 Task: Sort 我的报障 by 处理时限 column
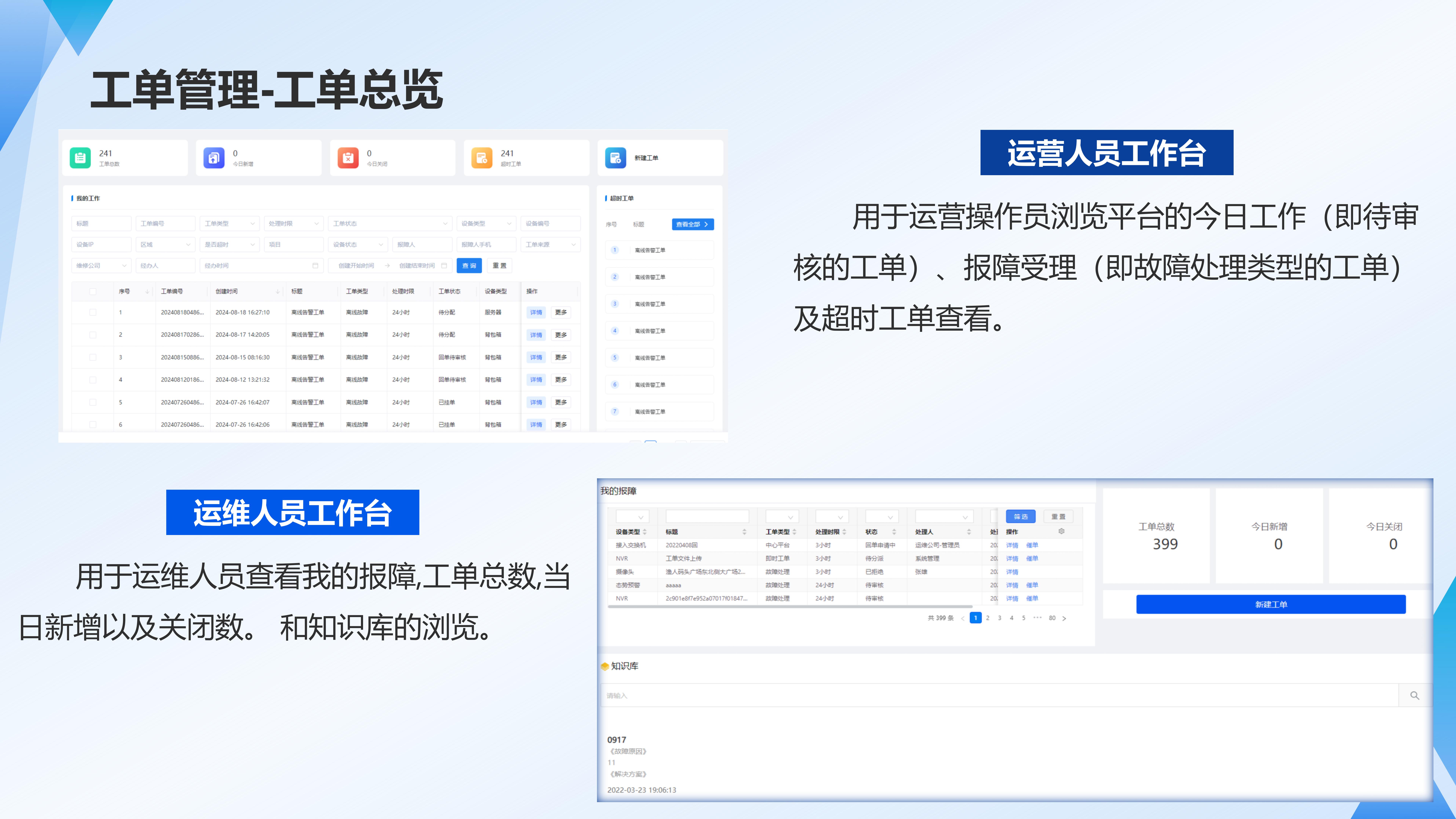coord(844,532)
